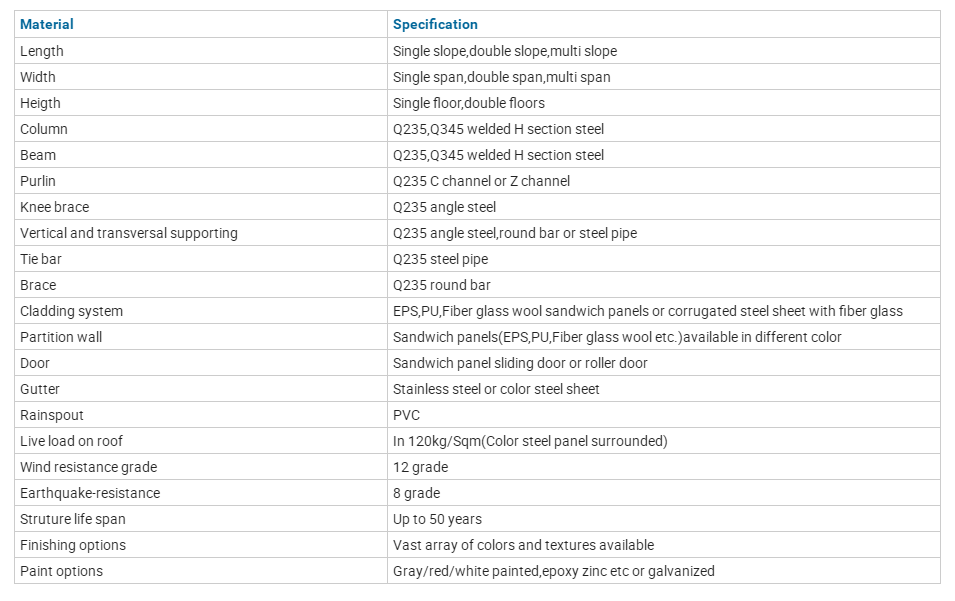Click the Specification column header

pyautogui.click(x=435, y=24)
